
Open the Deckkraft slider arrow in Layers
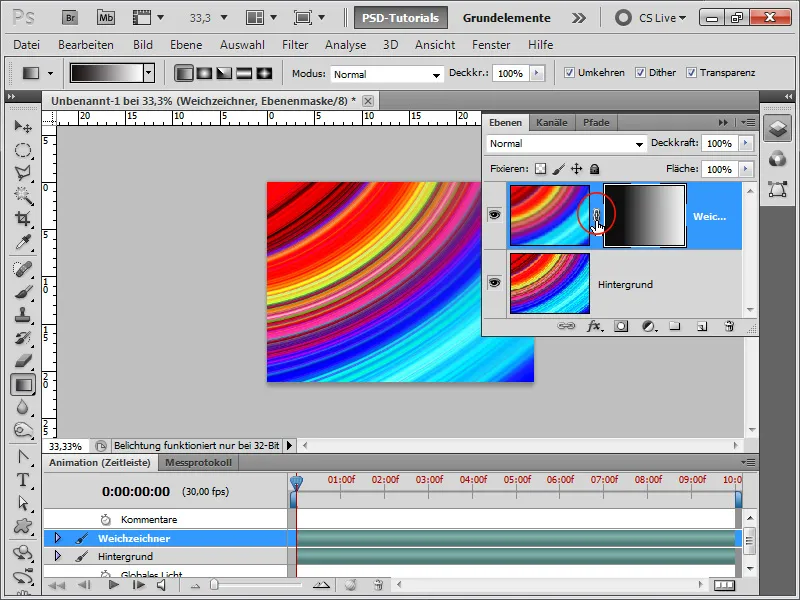click(x=746, y=143)
